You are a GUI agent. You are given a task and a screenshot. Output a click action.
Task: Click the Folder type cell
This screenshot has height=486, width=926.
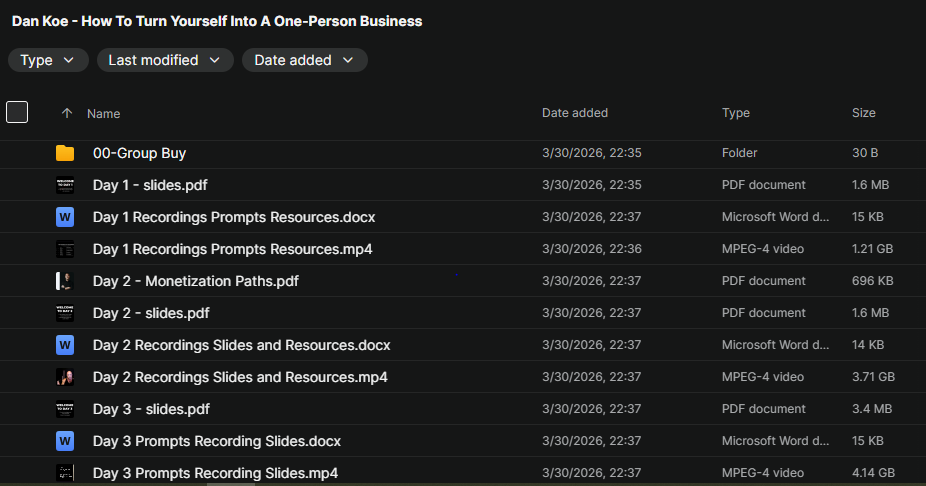(x=739, y=153)
